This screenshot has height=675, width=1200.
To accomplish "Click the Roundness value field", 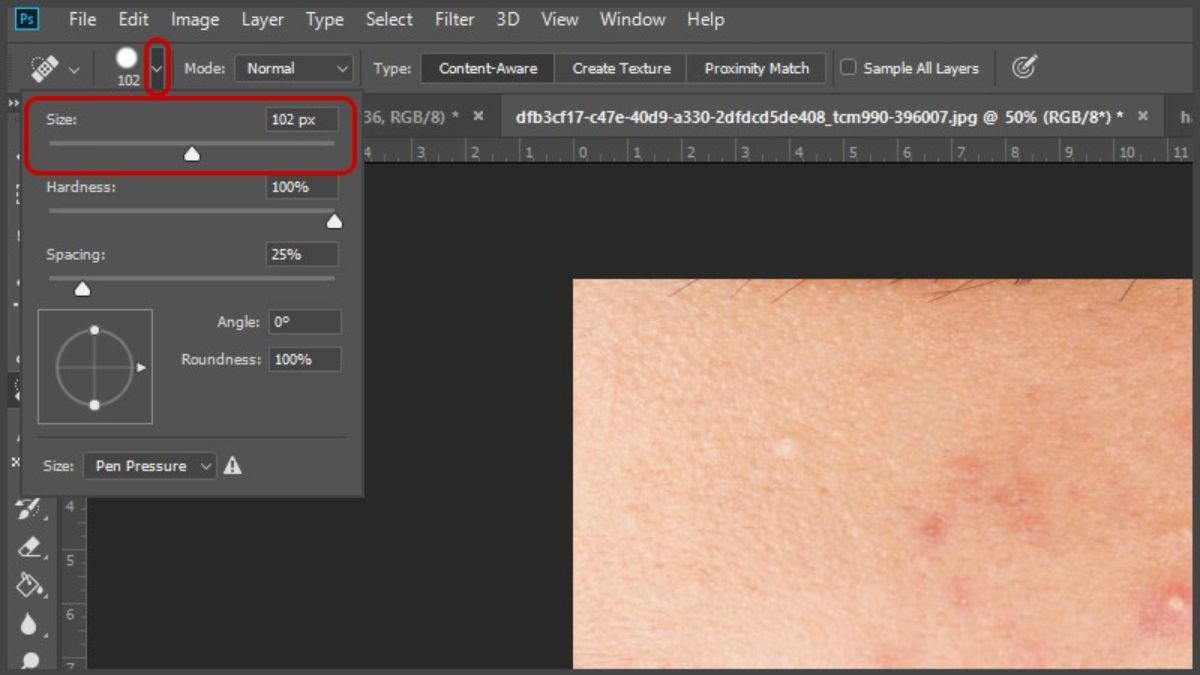I will 305,359.
